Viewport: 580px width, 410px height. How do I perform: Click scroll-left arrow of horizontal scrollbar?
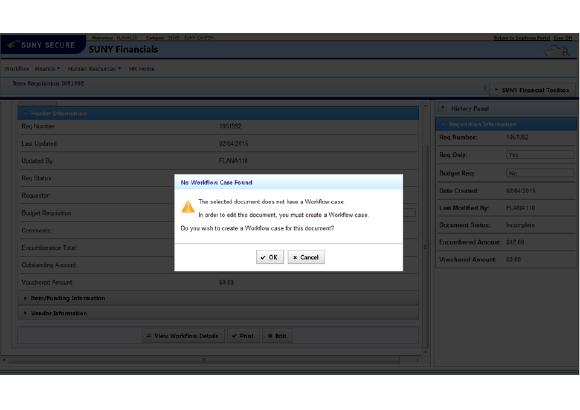click(4, 359)
